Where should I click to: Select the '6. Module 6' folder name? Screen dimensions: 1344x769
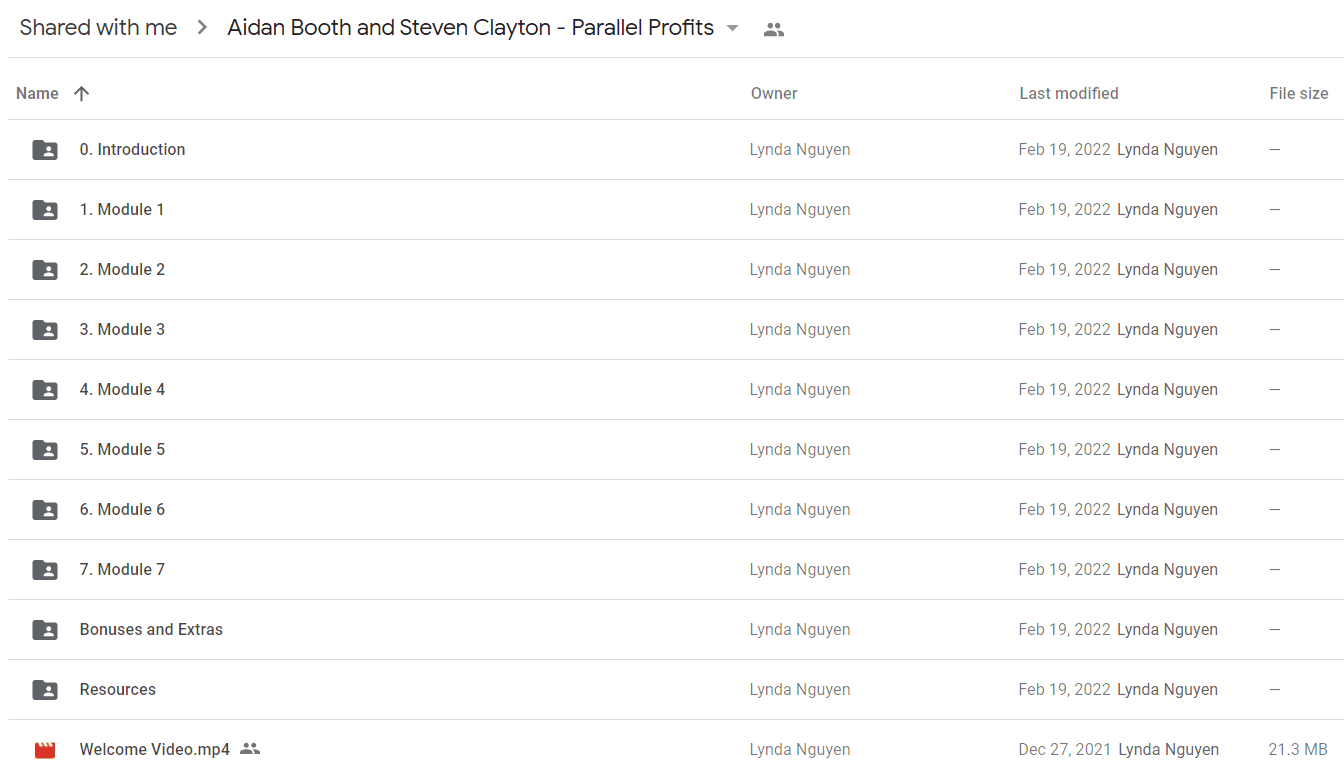pyautogui.click(x=122, y=509)
